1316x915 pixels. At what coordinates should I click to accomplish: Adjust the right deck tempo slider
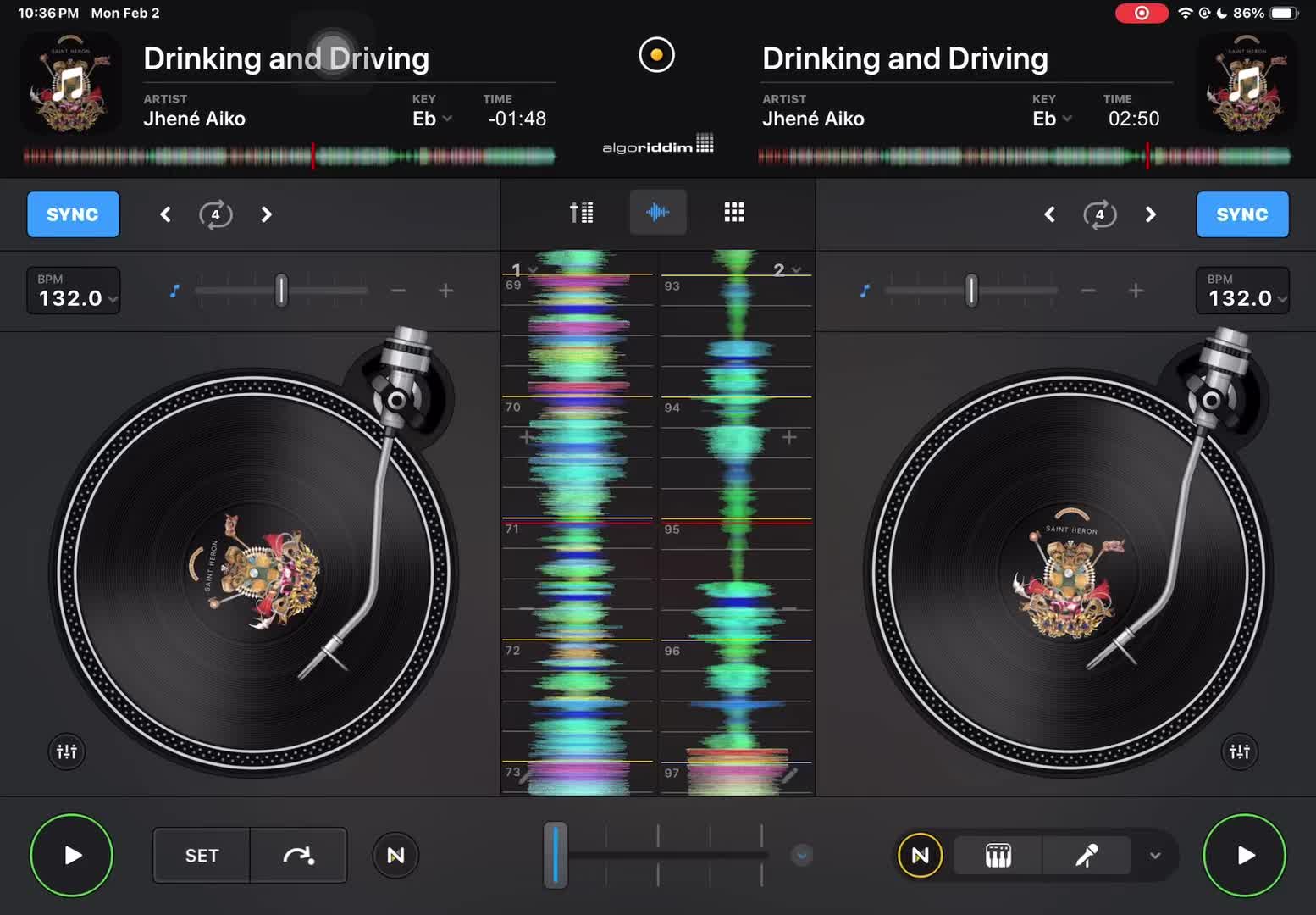[971, 291]
